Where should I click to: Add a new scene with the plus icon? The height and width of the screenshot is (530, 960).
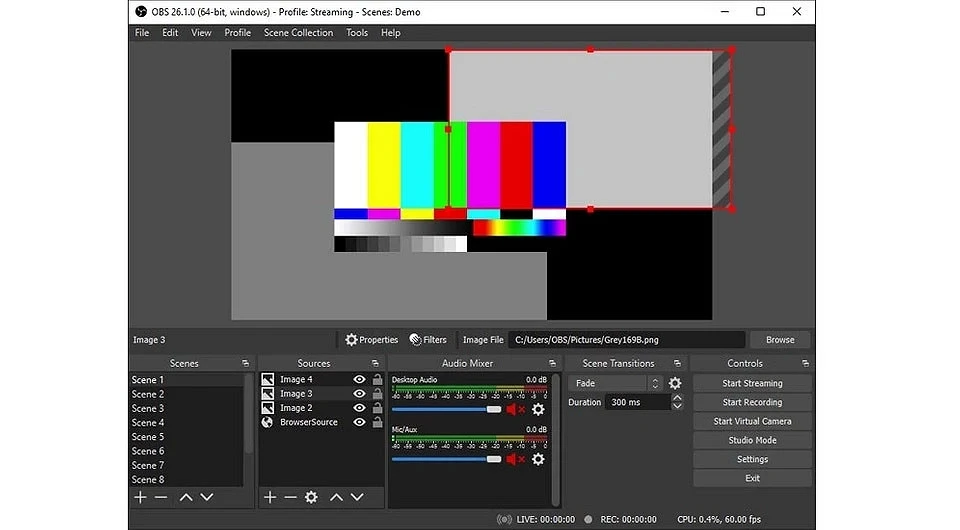(140, 497)
